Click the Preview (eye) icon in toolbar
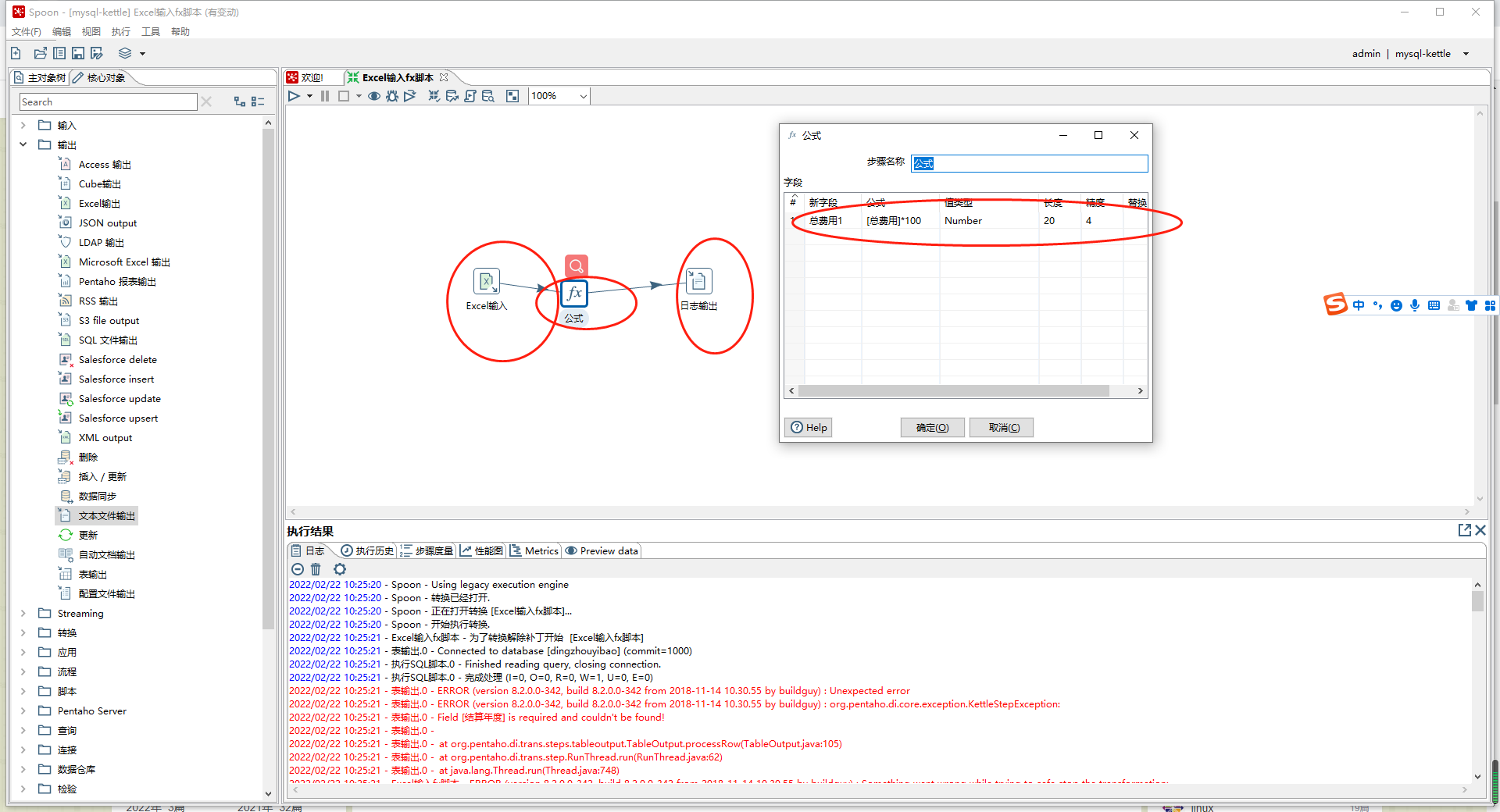 pos(374,96)
